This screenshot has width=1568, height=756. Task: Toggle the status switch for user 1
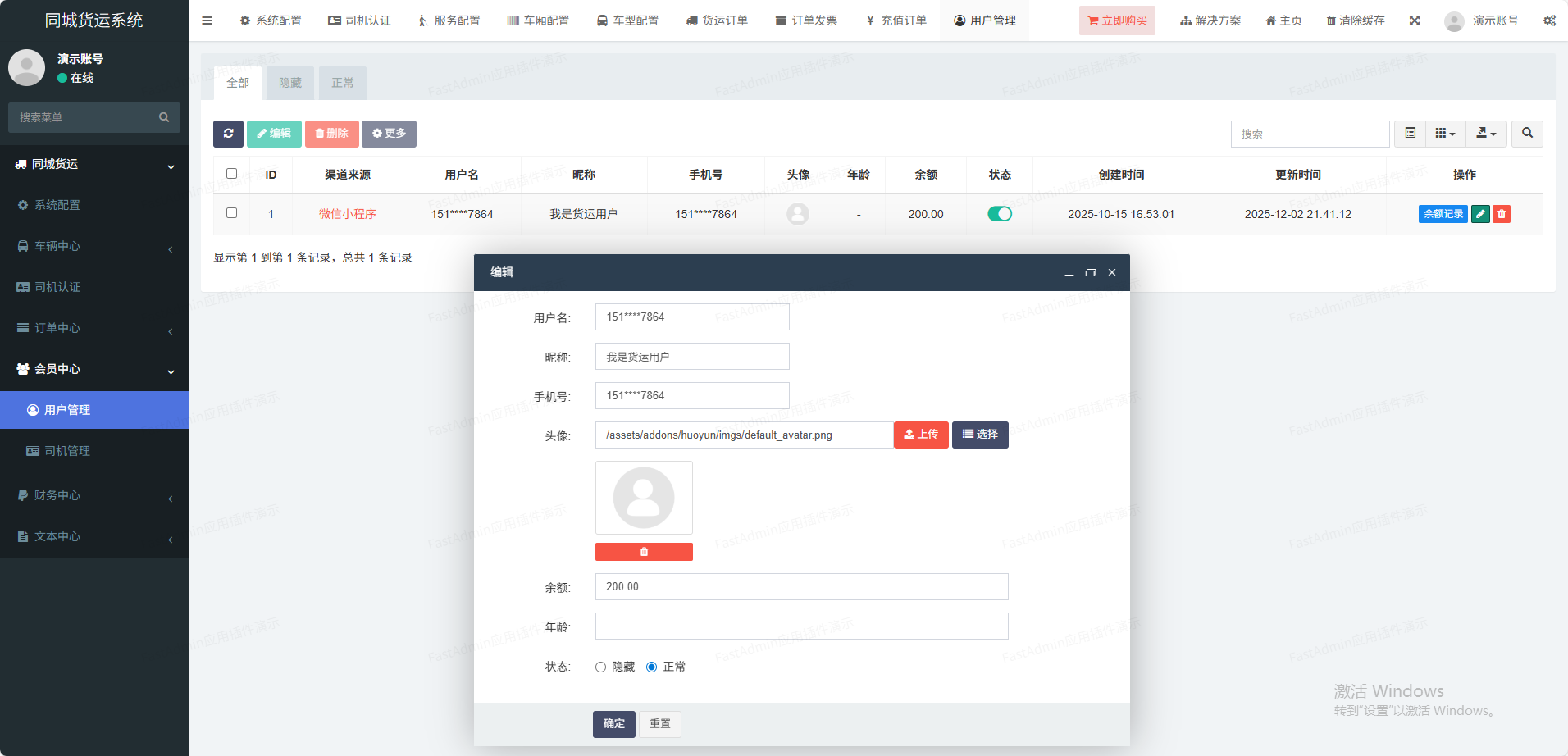(x=1000, y=214)
